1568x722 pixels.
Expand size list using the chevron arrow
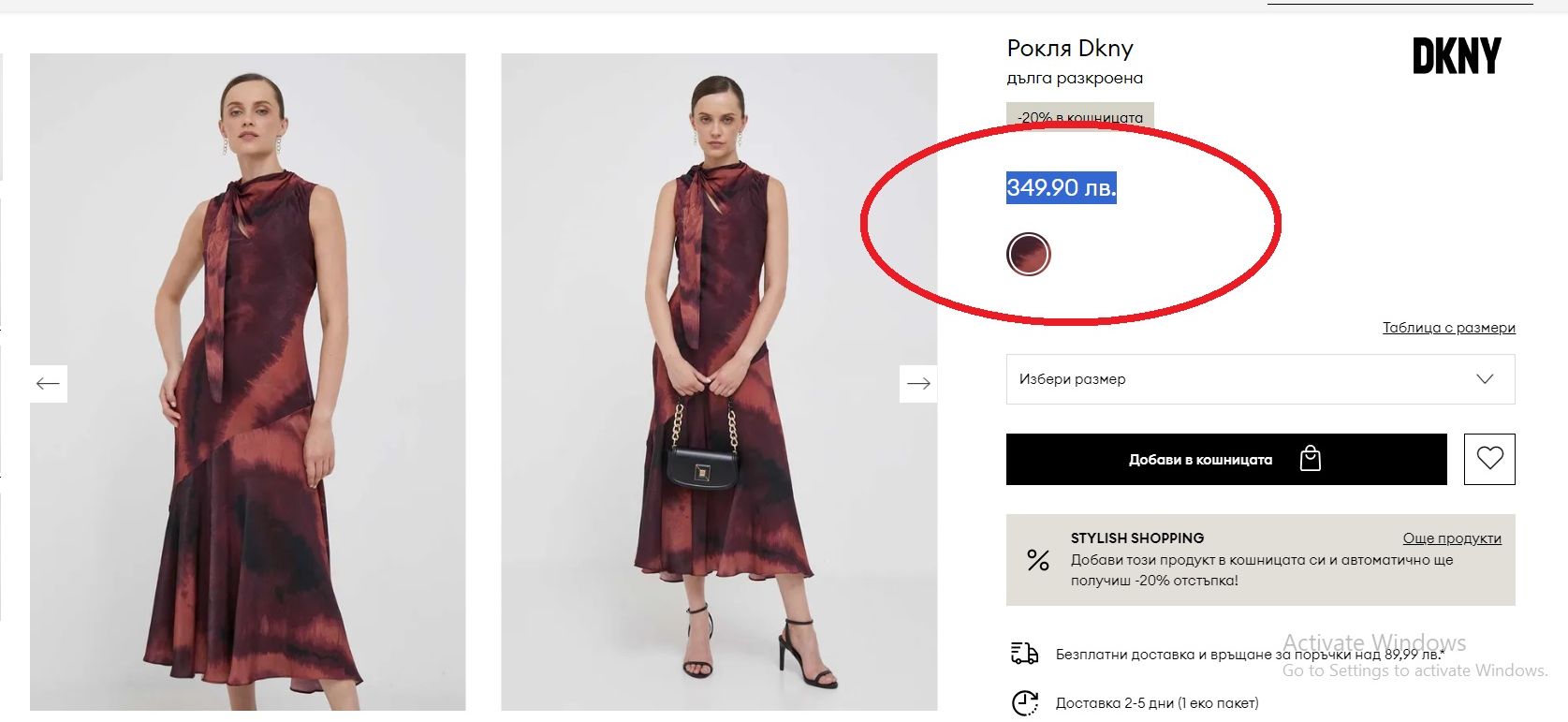(1485, 379)
